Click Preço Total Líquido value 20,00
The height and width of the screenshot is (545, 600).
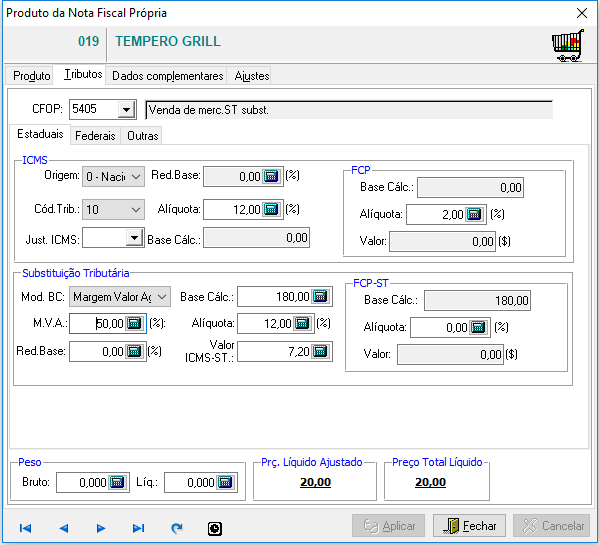[x=430, y=482]
